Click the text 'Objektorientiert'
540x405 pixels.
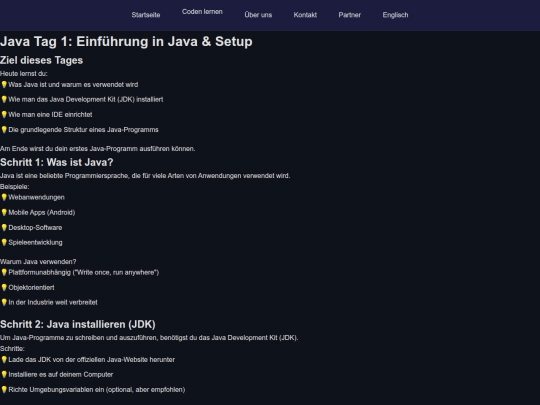[x=31, y=288]
